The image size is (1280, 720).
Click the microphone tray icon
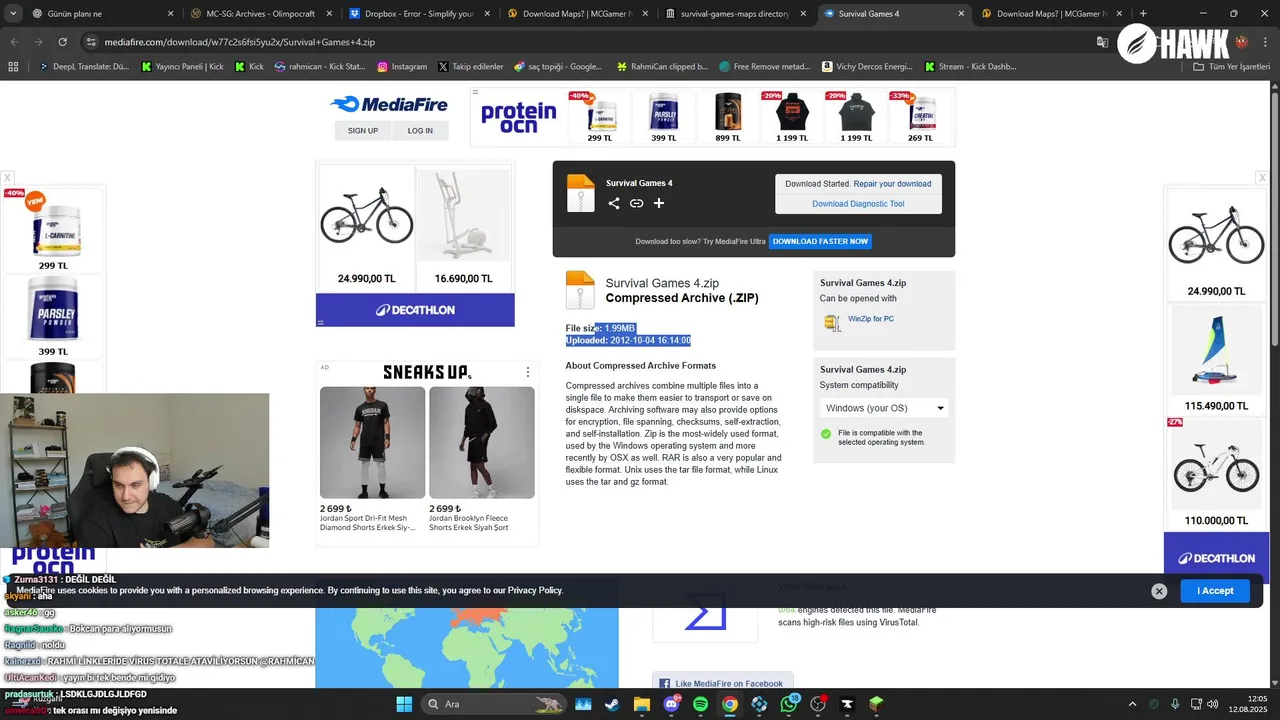coord(1175,704)
